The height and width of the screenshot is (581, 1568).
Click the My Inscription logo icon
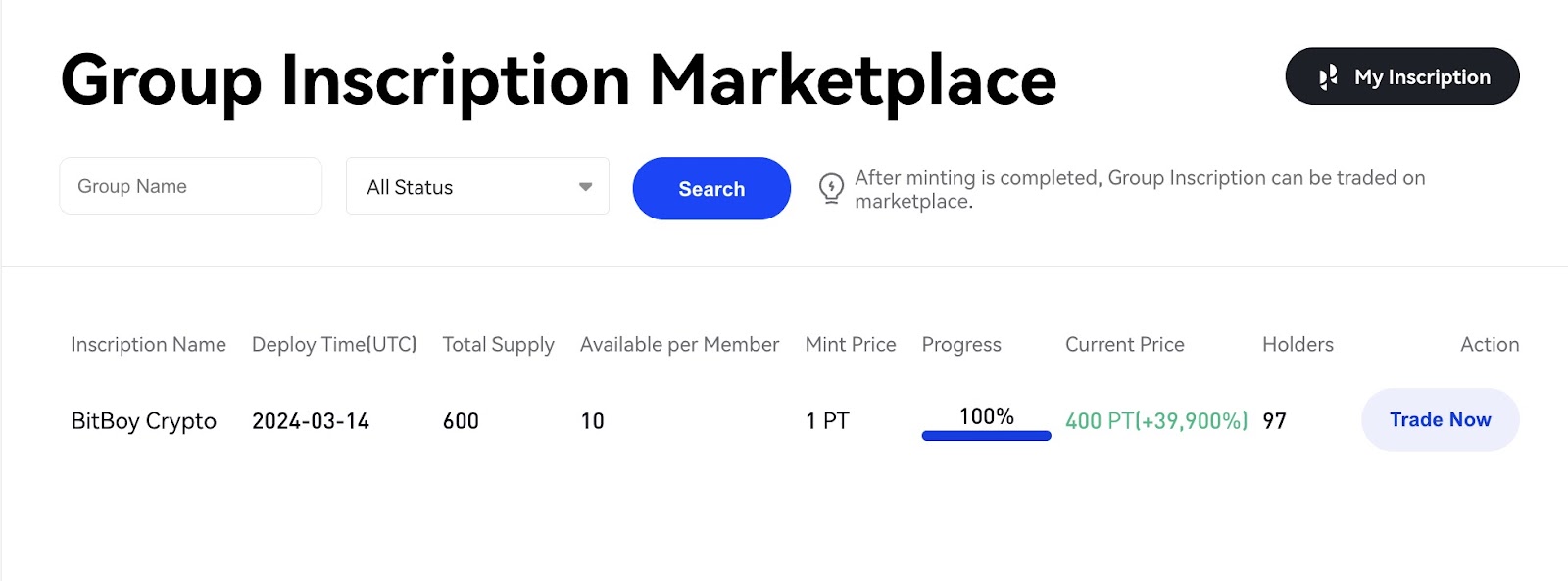coord(1328,77)
